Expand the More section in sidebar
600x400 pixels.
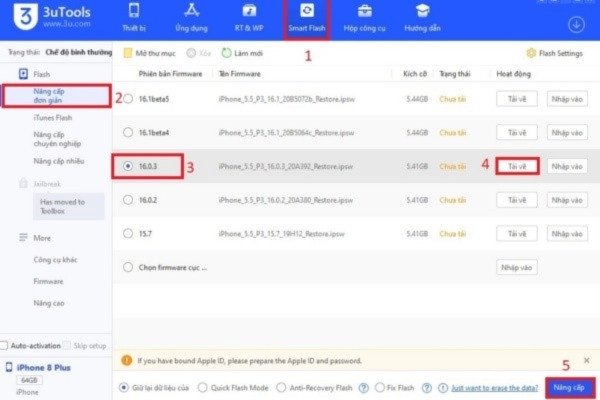40,237
